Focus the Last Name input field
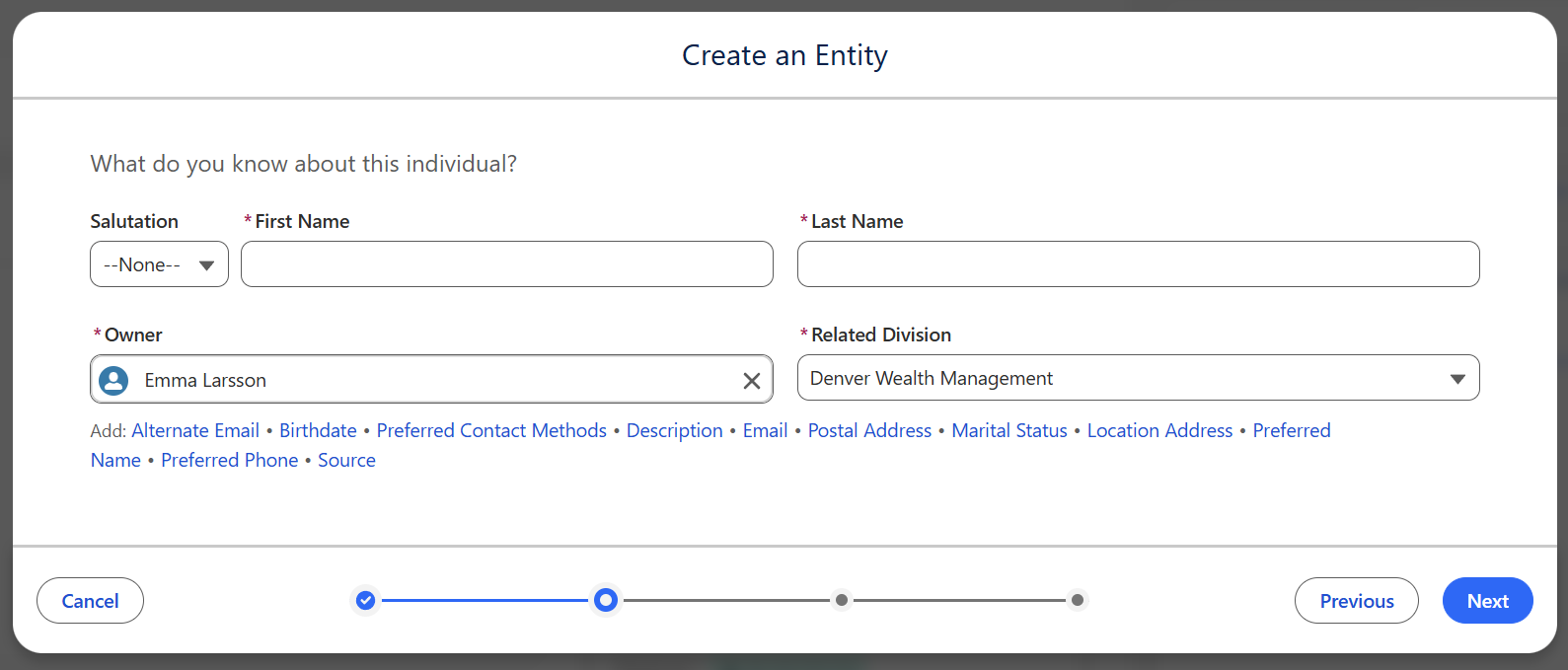This screenshot has height=670, width=1568. pos(1138,264)
